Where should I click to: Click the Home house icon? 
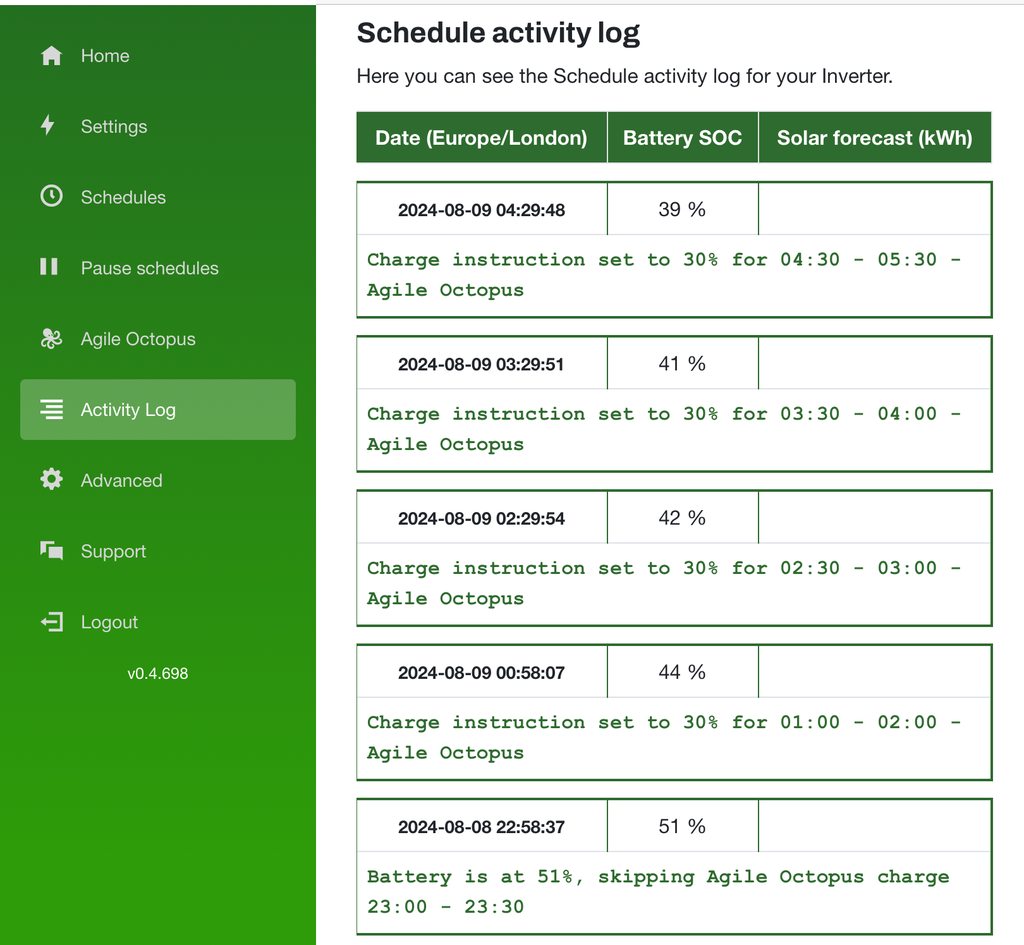point(51,56)
